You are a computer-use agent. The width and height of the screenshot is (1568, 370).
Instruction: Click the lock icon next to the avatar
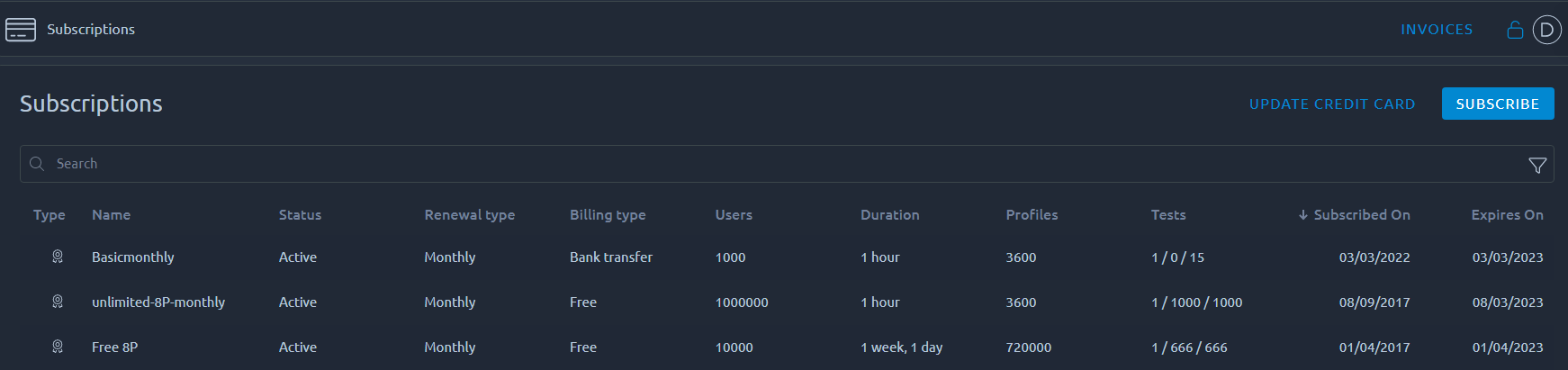click(x=1515, y=30)
